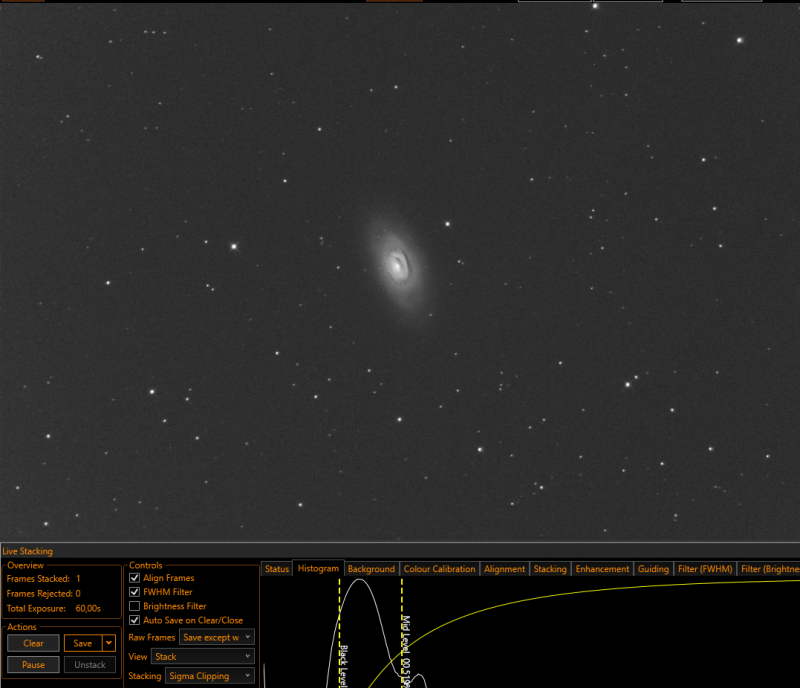The height and width of the screenshot is (688, 800).
Task: Click the Live Stacking panel title
Action: point(28,551)
